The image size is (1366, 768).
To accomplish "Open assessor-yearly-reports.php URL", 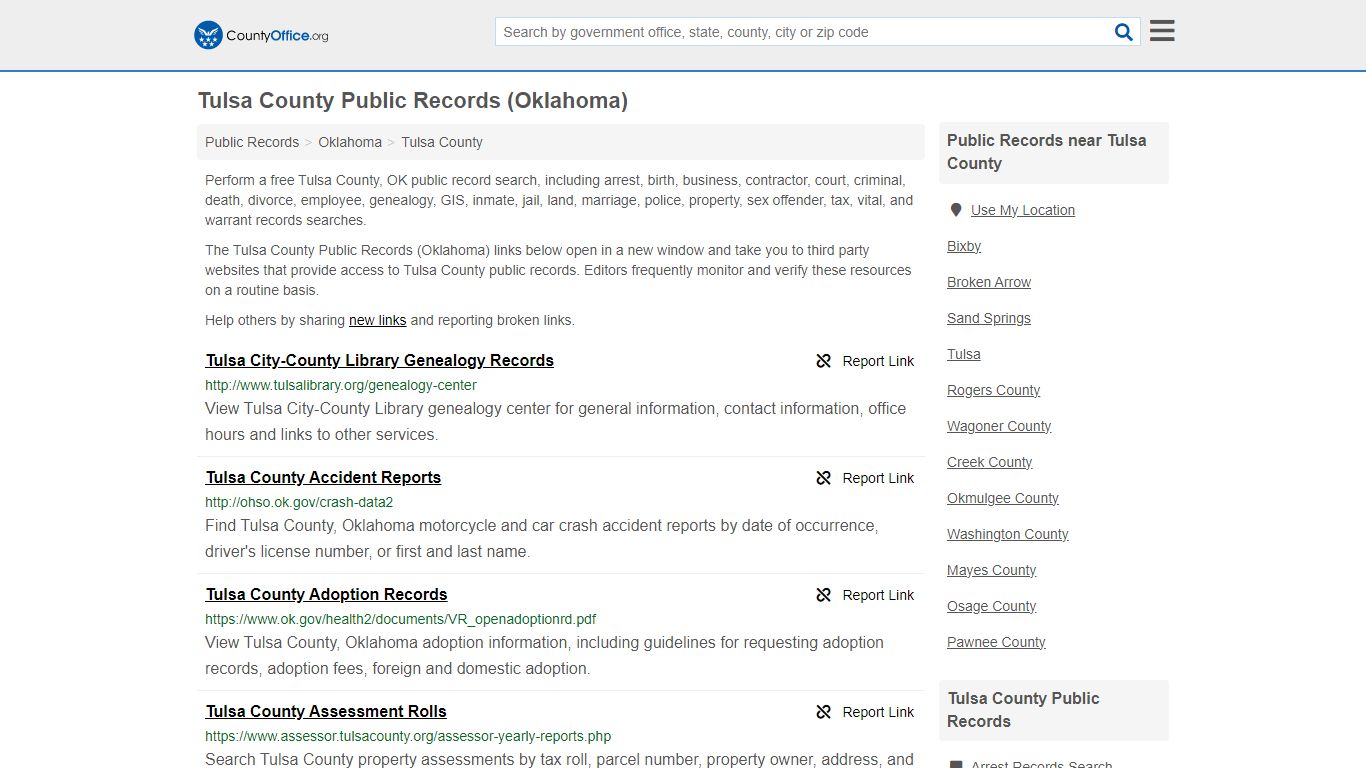I will (408, 736).
